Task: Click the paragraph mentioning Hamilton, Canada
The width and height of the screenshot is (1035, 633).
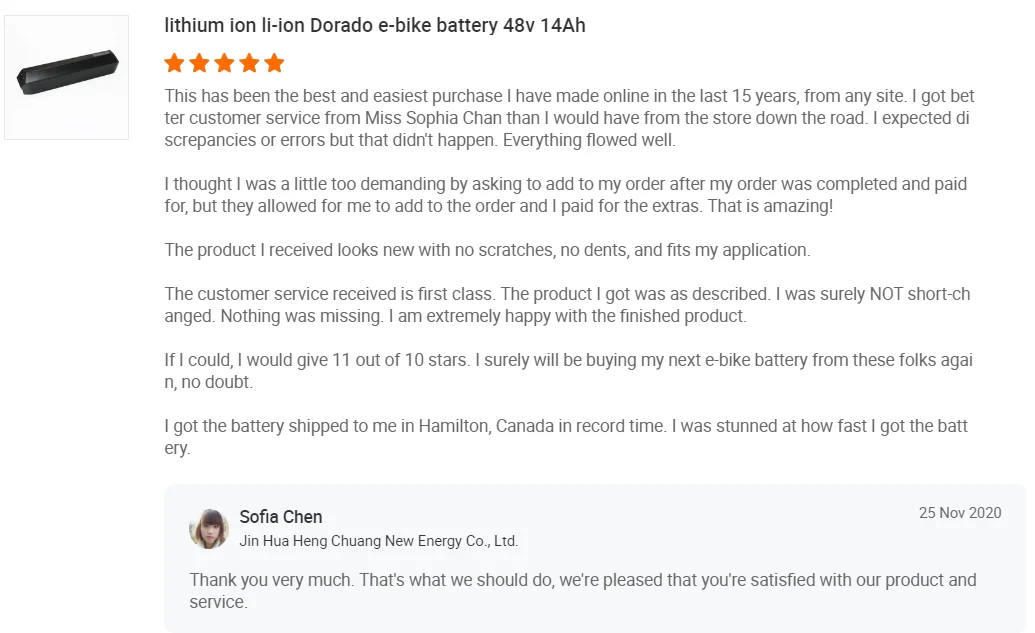Action: tap(566, 437)
